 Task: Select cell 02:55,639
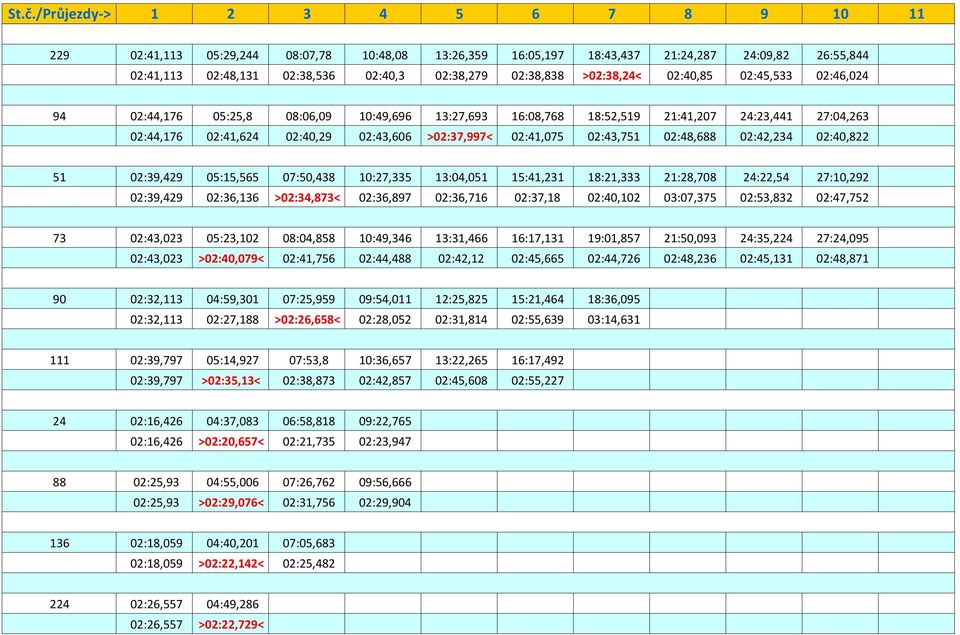[x=537, y=319]
